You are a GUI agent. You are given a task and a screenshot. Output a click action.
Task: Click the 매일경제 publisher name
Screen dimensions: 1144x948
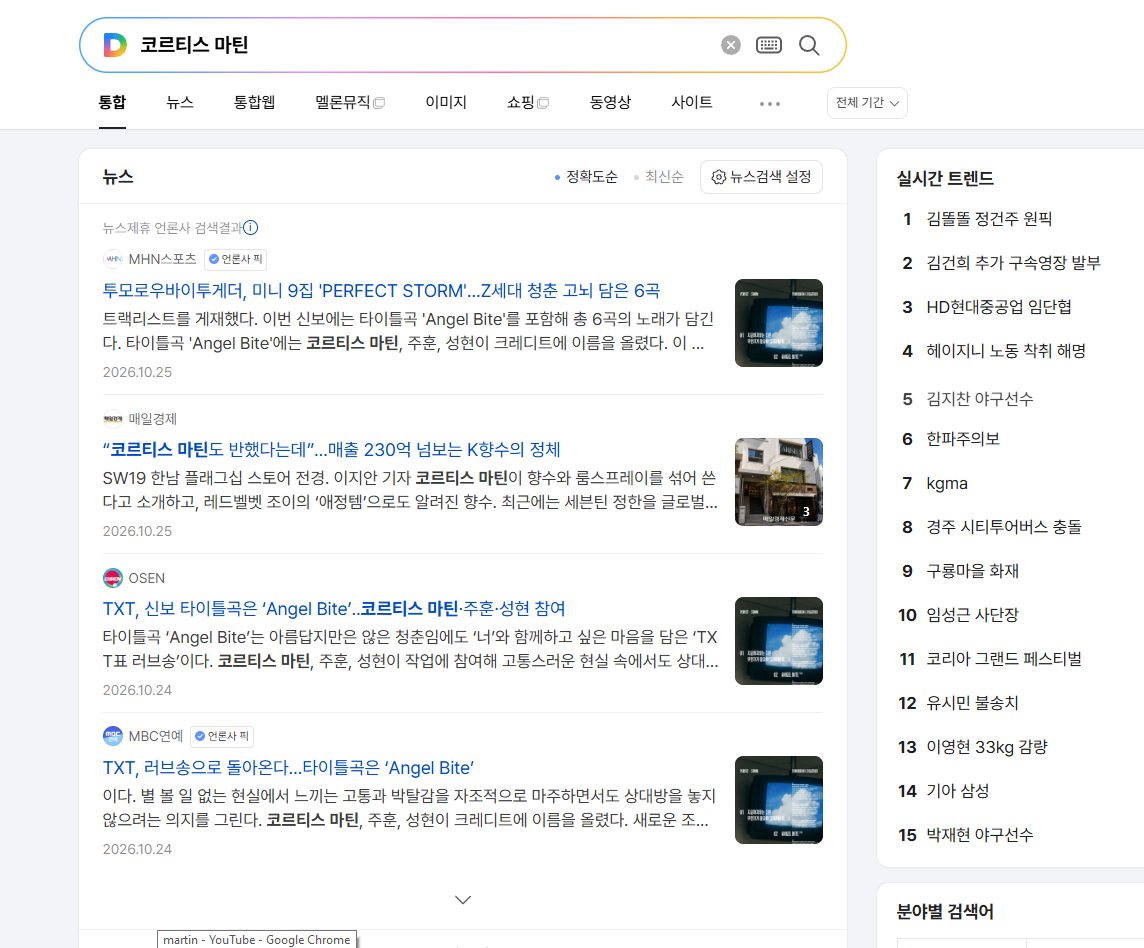coord(152,419)
